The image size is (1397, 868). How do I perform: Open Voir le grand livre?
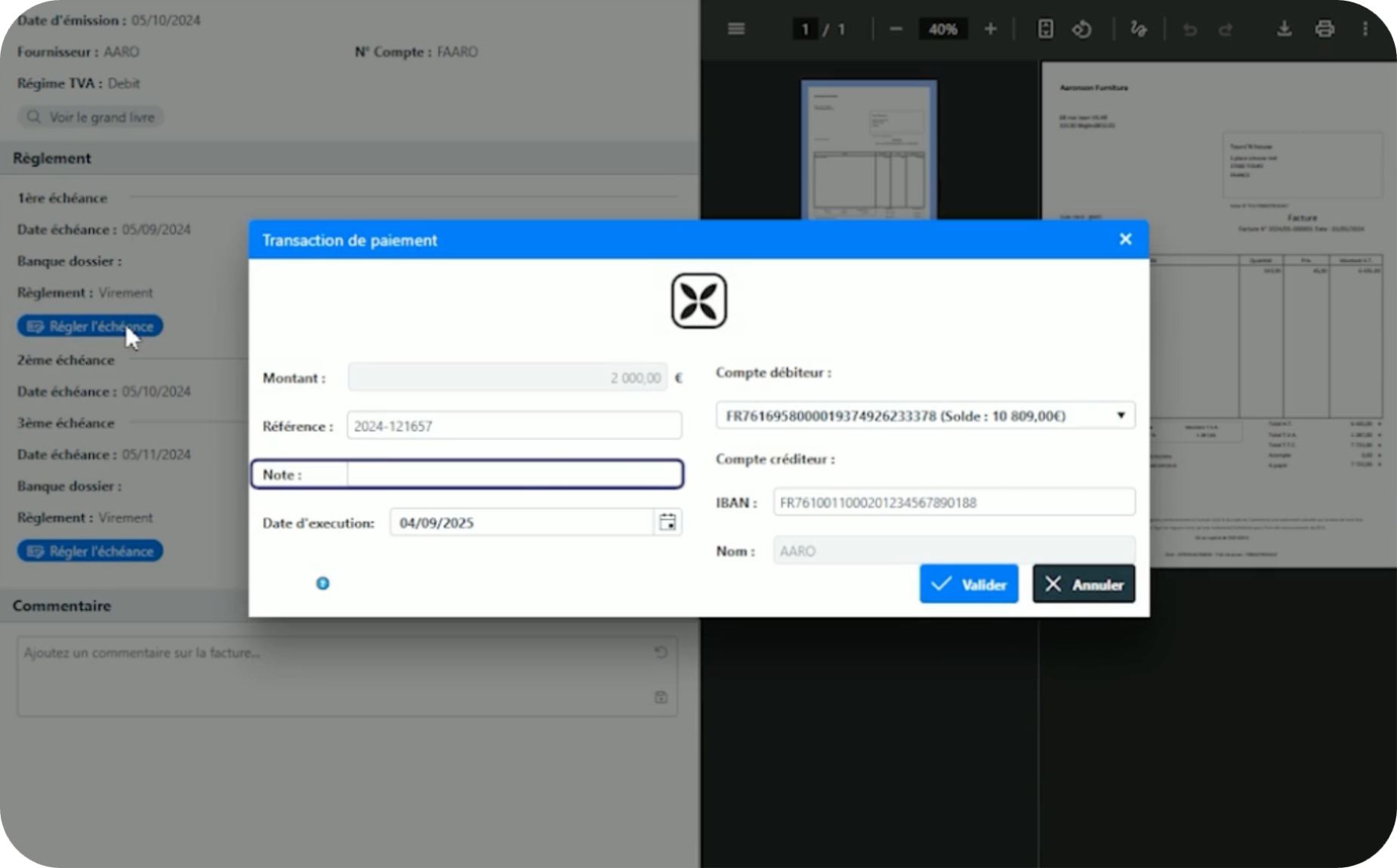[x=91, y=117]
